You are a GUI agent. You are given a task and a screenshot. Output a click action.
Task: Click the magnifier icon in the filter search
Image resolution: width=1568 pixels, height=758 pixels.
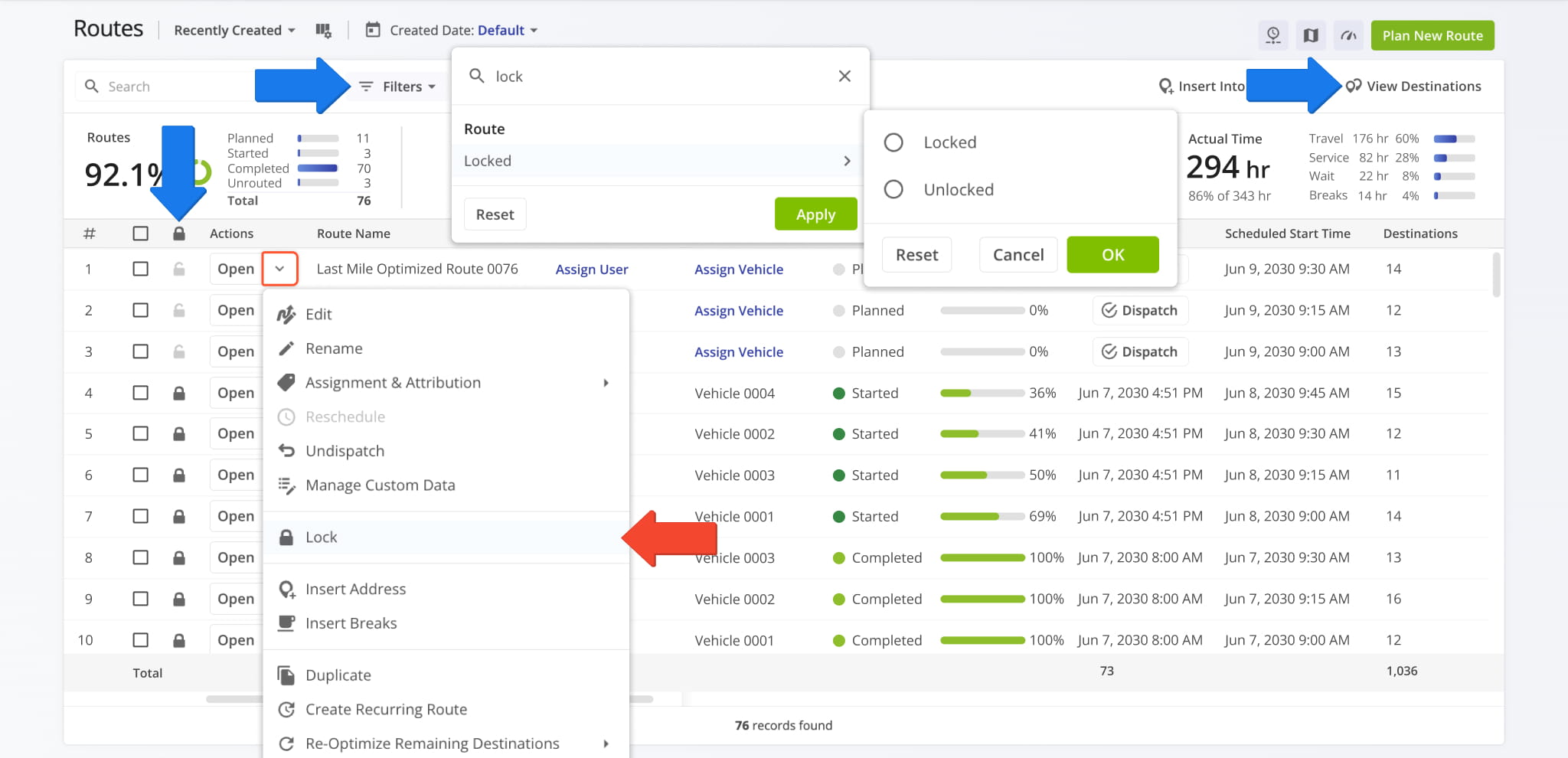coord(477,76)
